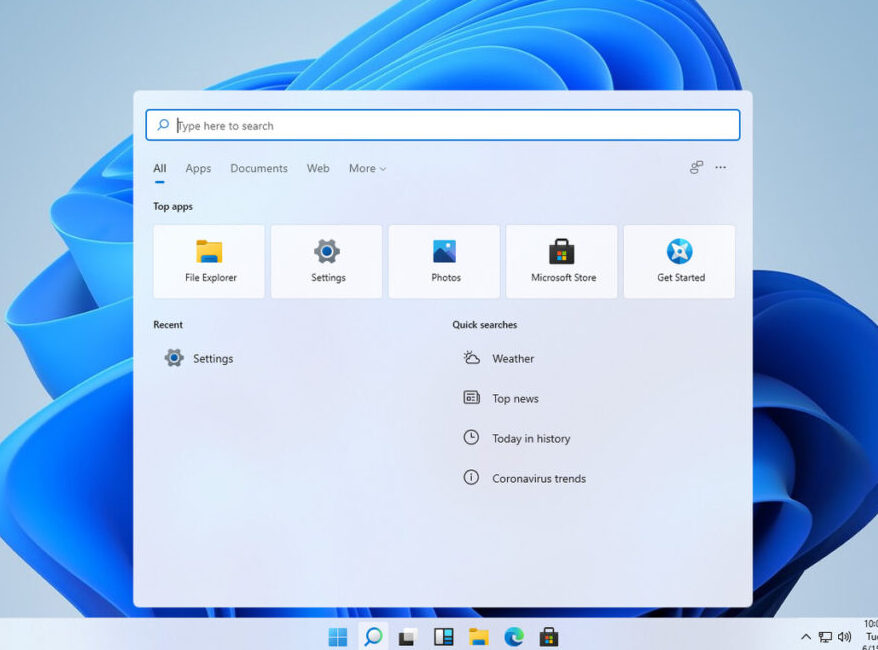
Task: Open Microsoft Store tile in Top apps
Action: [x=562, y=261]
